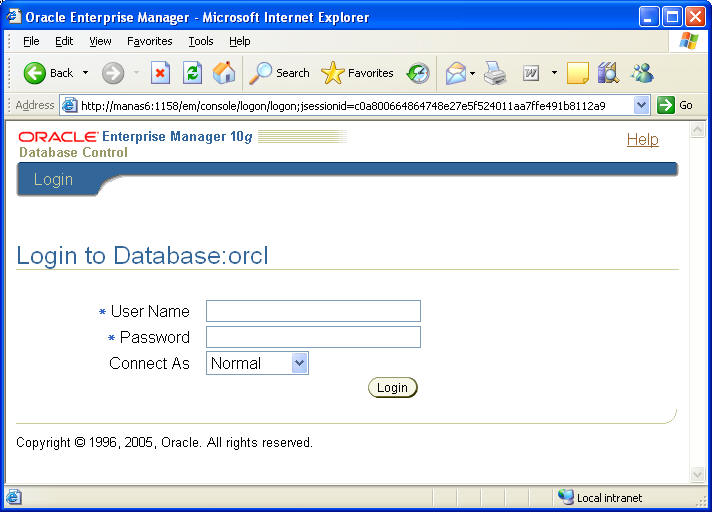The height and width of the screenshot is (512, 712).
Task: Maximize the Internet Explorer window
Action: 672,17
